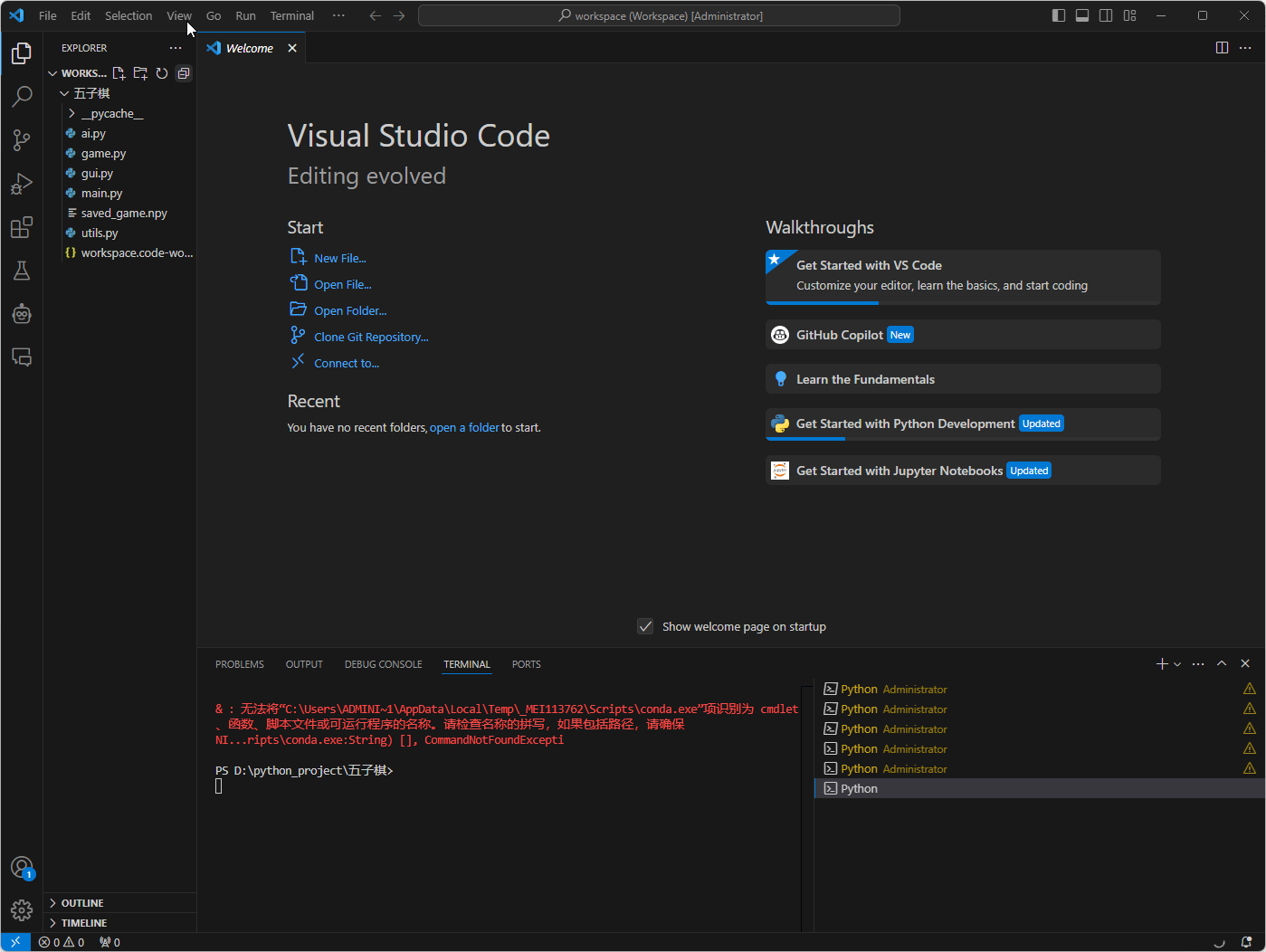Open the Terminal menu
1266x952 pixels.
(x=292, y=15)
